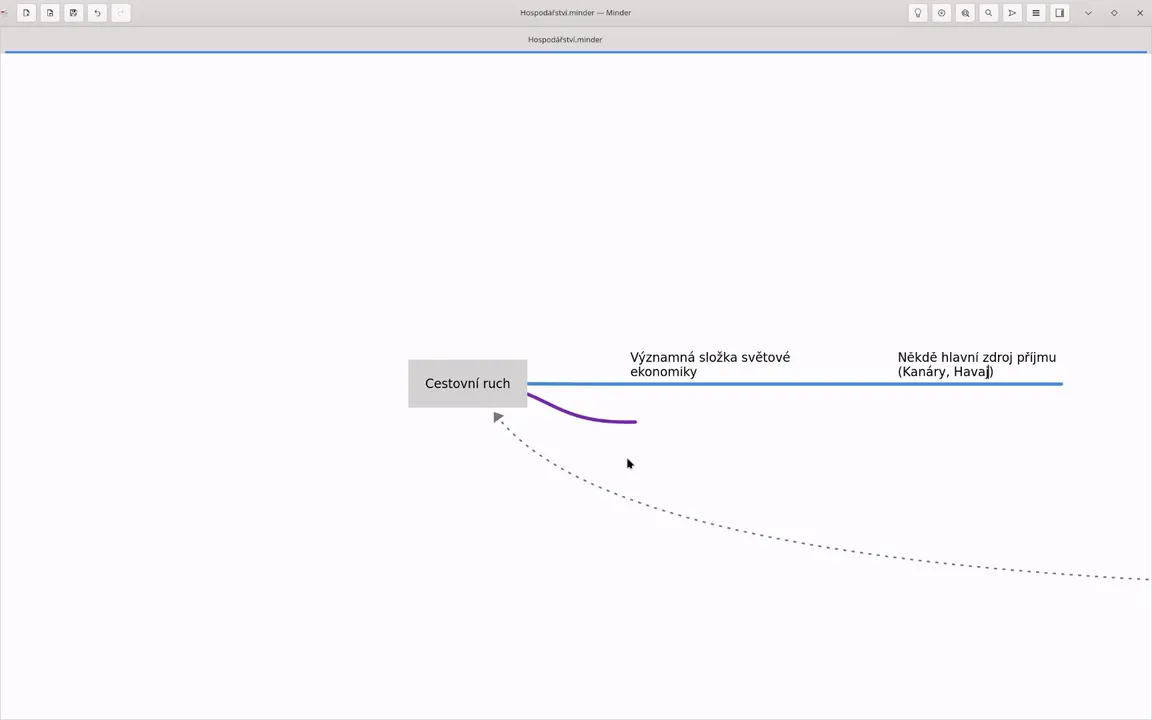
Task: Open an existing mind map file
Action: click(x=50, y=12)
